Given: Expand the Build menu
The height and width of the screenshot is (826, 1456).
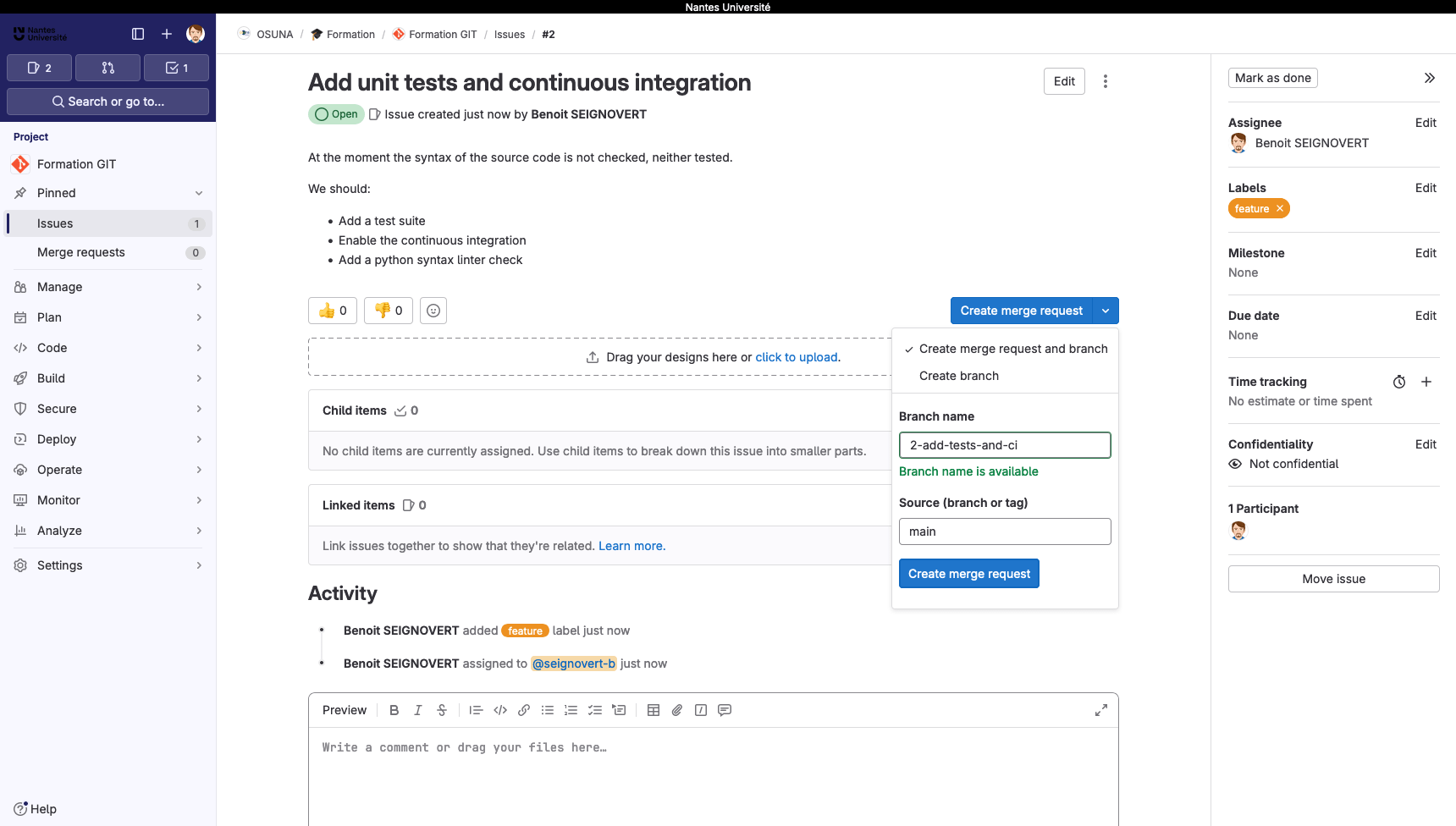Looking at the screenshot, I should click(x=108, y=378).
